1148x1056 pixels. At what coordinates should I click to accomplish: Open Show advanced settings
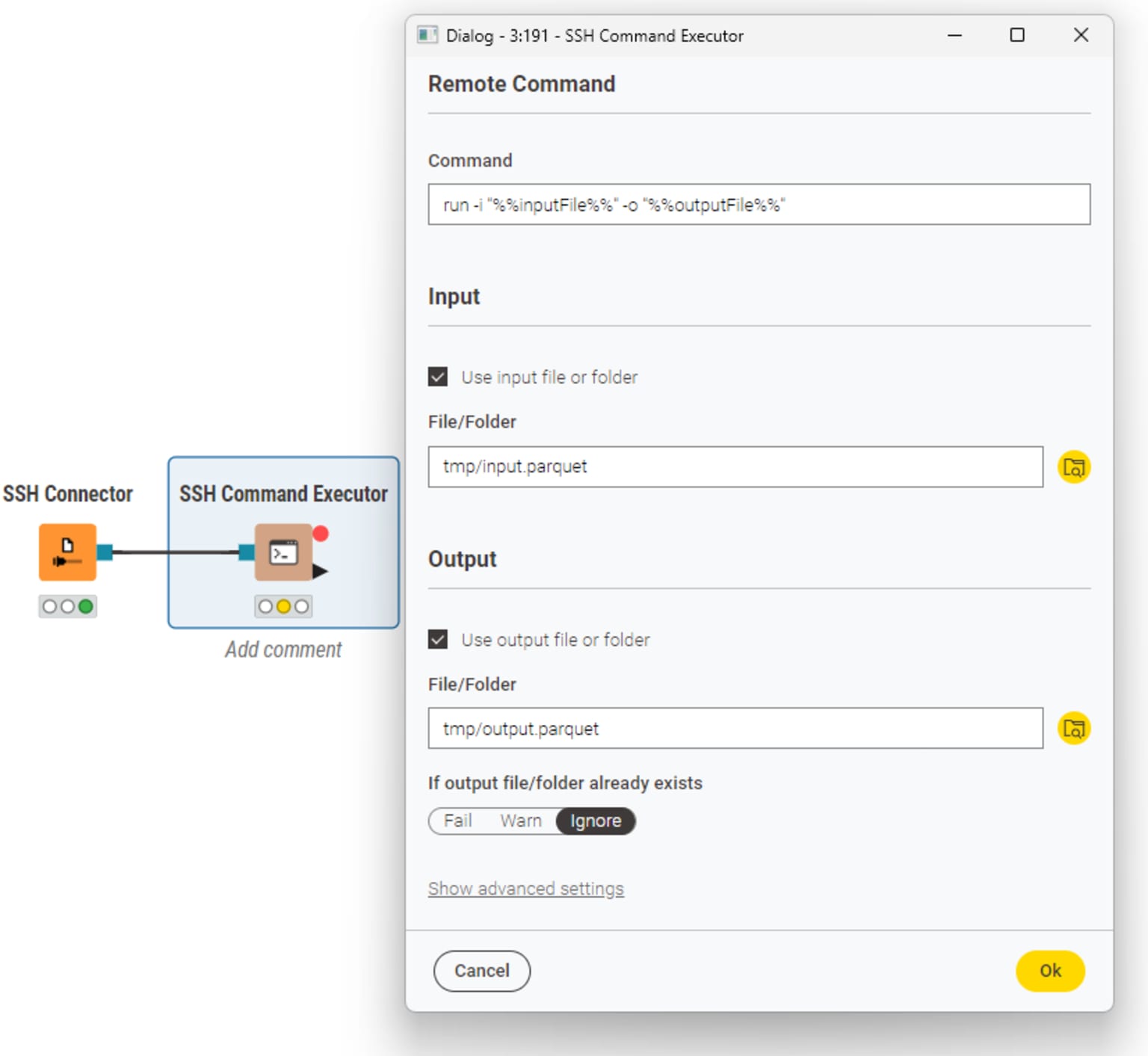click(x=525, y=889)
